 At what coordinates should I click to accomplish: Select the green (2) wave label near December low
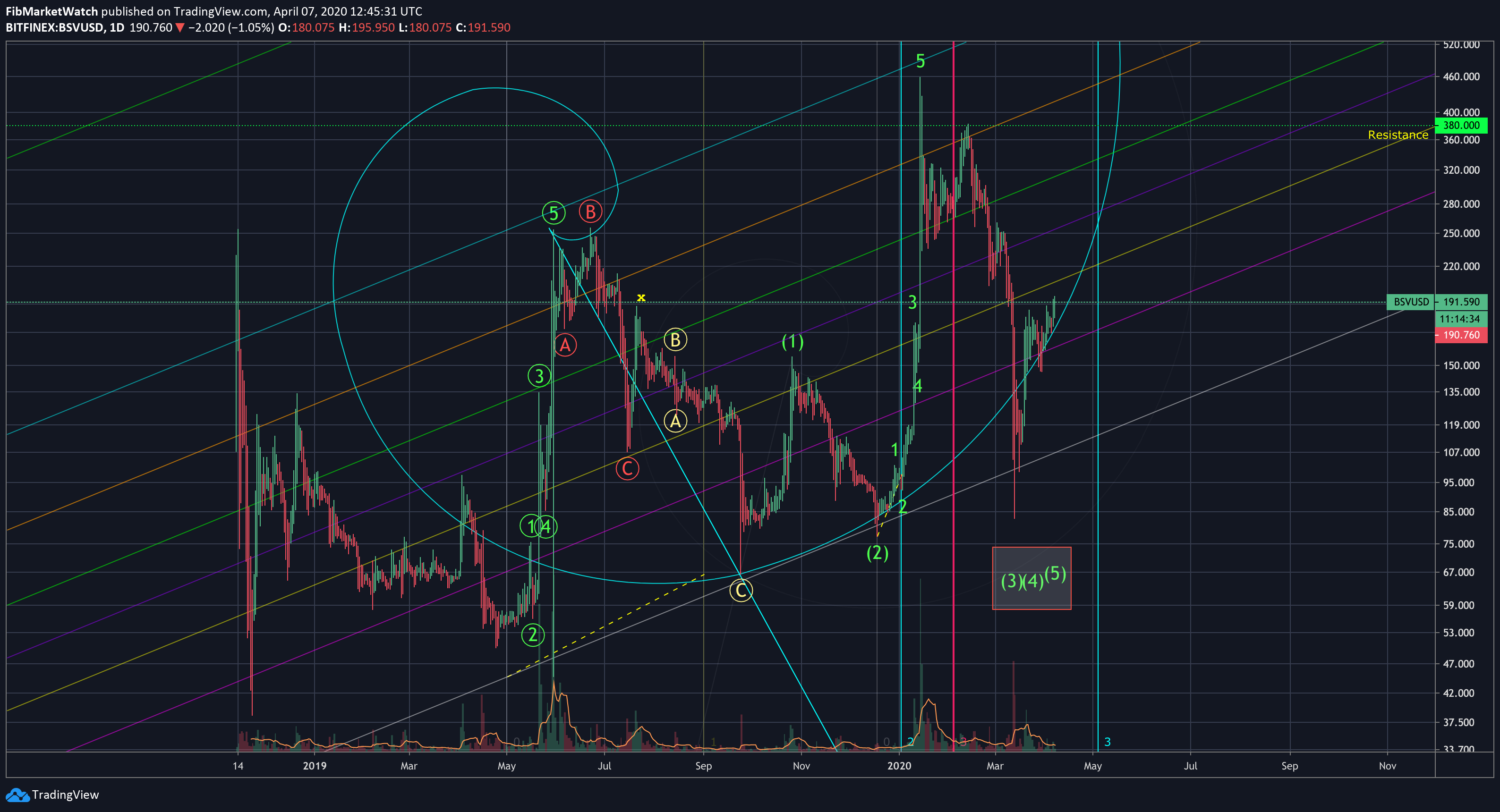tap(878, 552)
